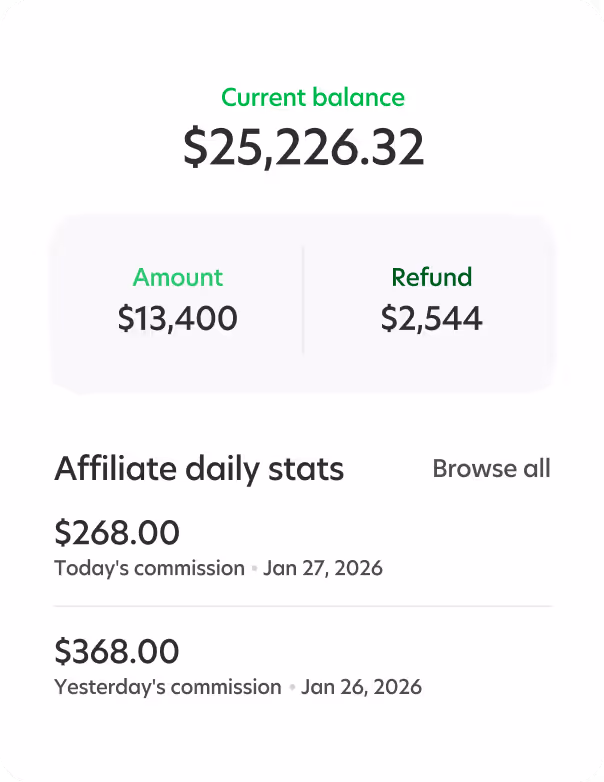This screenshot has height=782, width=604.
Task: Click the $2,544 refund value
Action: pyautogui.click(x=432, y=318)
